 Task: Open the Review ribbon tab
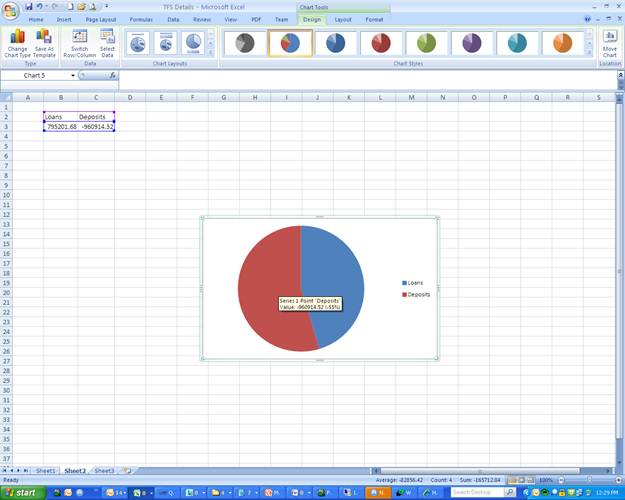(202, 20)
